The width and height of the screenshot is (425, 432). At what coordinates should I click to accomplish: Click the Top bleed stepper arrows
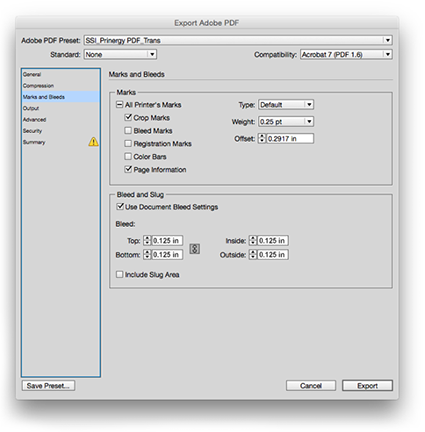[147, 240]
